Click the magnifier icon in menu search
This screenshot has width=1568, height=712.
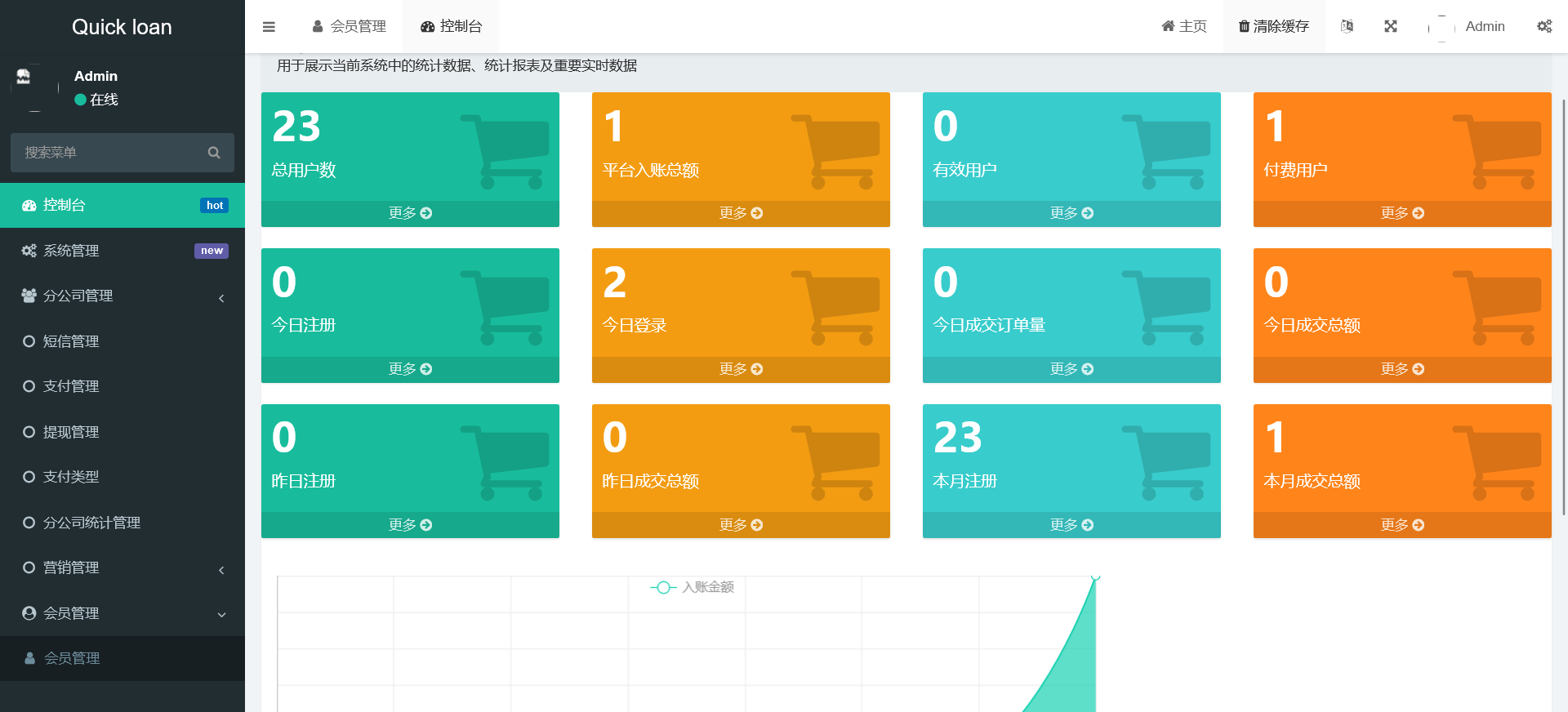click(214, 153)
